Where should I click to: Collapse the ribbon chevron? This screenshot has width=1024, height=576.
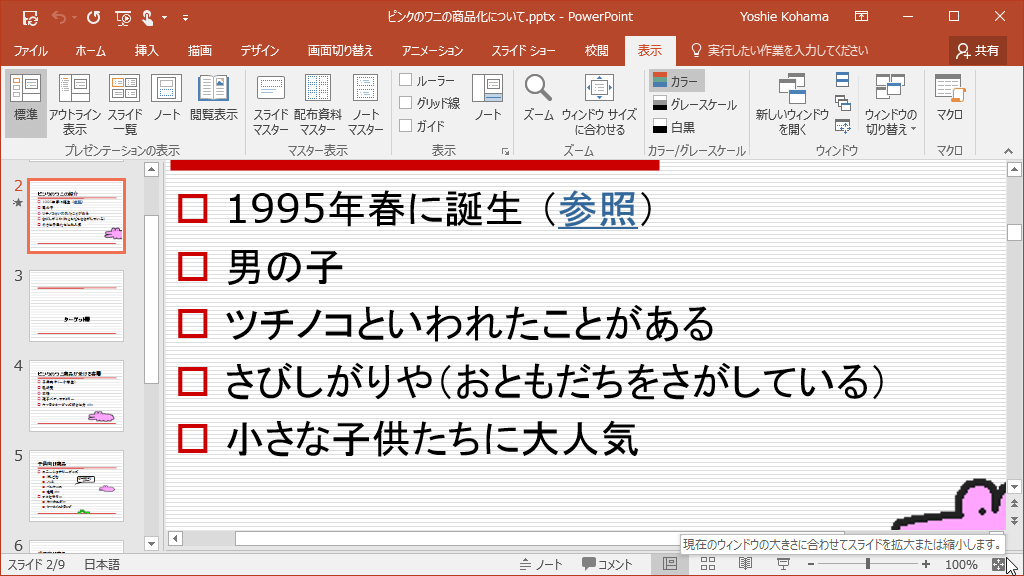tap(1008, 152)
